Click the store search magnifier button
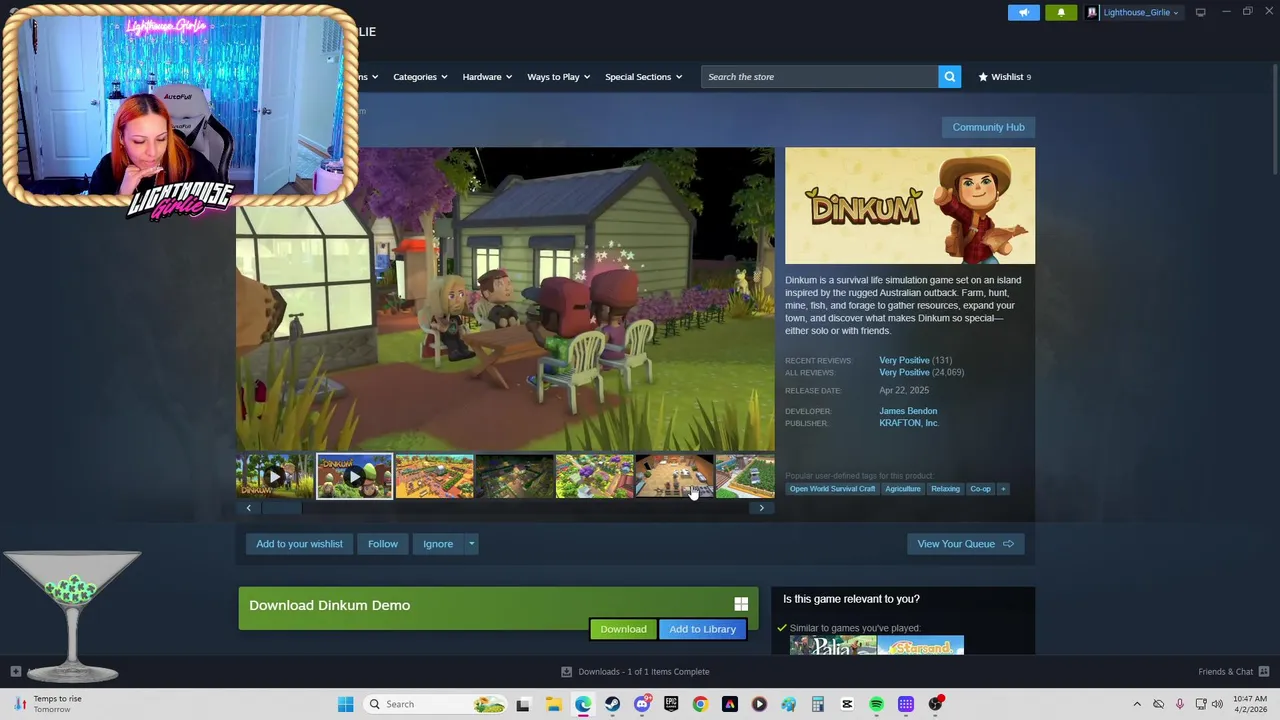Viewport: 1280px width, 720px height. pos(949,76)
